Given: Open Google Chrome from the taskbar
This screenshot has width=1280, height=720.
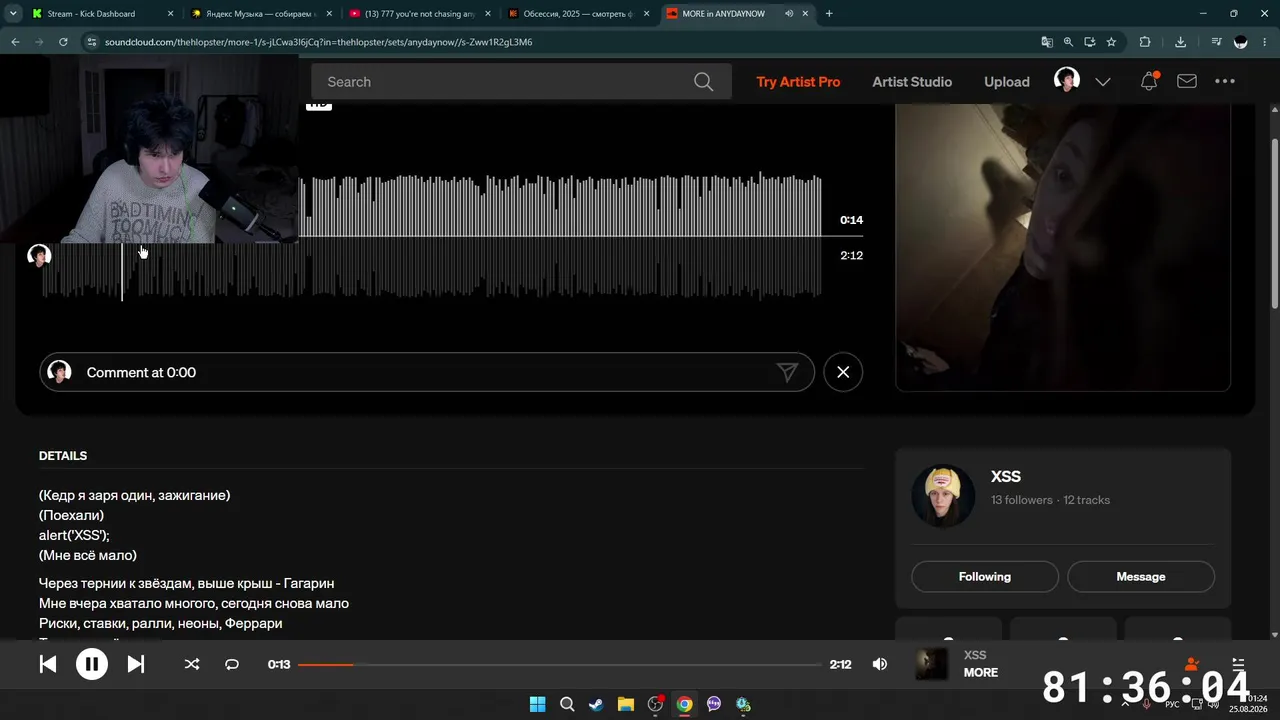Looking at the screenshot, I should 684,704.
